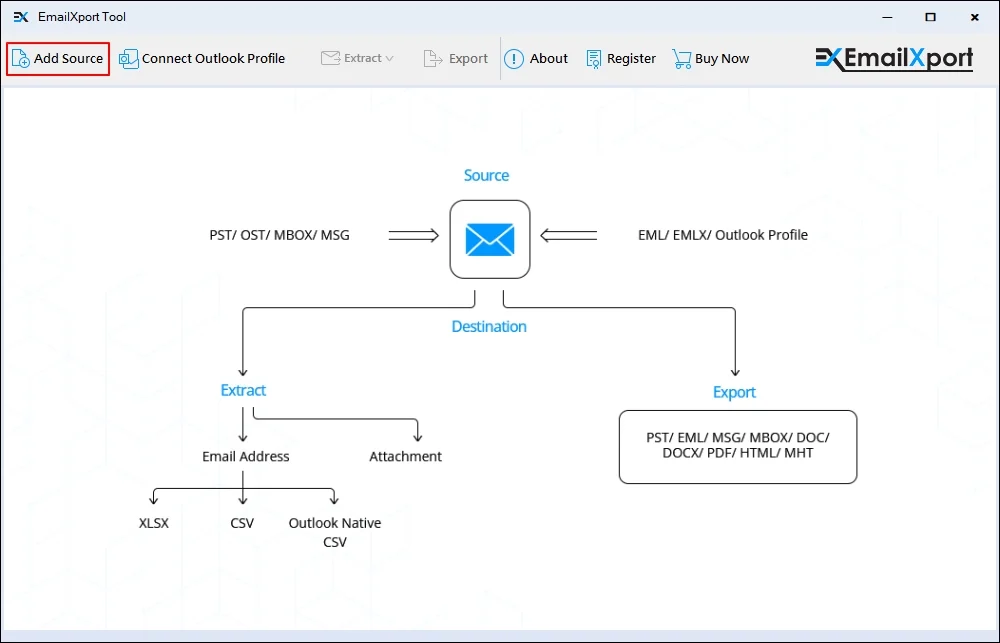
Task: Click the Source envelope icon in the diagram
Action: pyautogui.click(x=490, y=239)
